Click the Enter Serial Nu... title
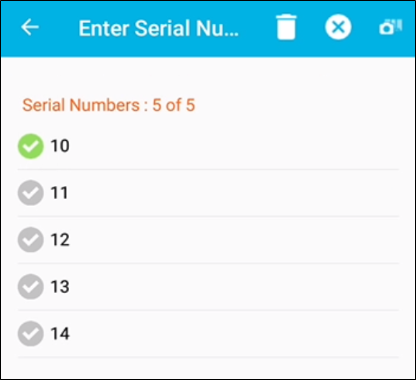The height and width of the screenshot is (380, 416). [159, 28]
